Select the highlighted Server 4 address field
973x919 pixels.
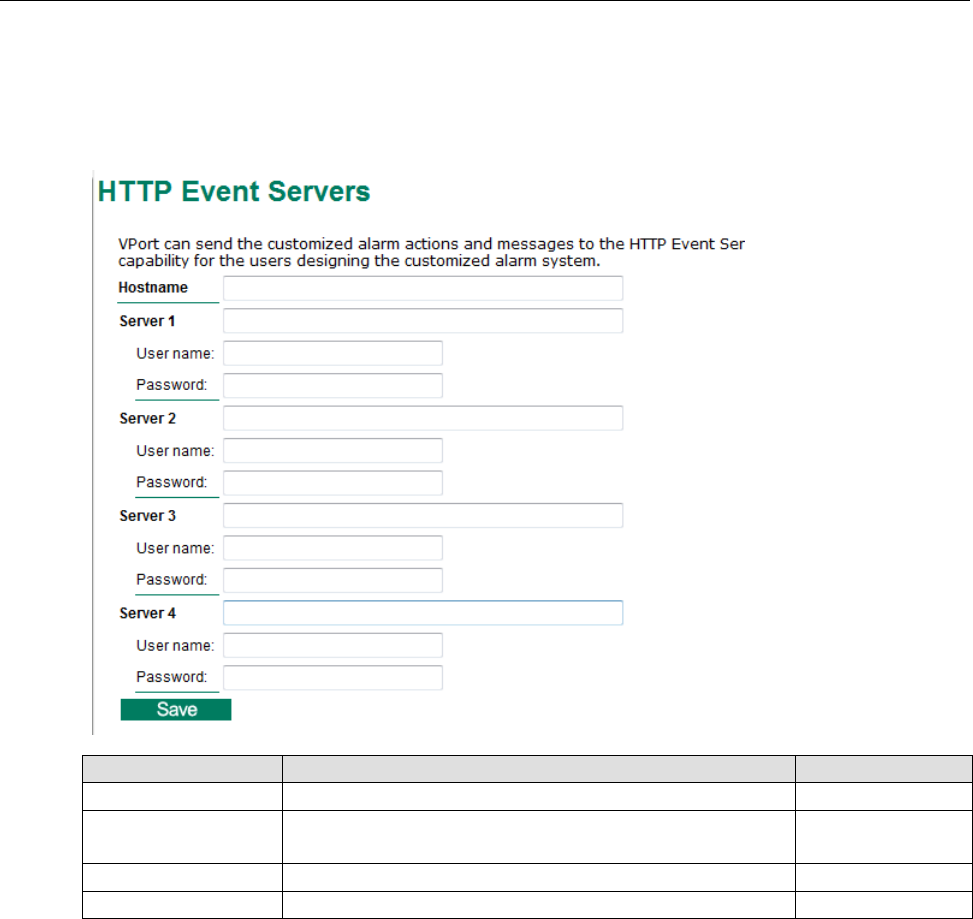[x=422, y=612]
